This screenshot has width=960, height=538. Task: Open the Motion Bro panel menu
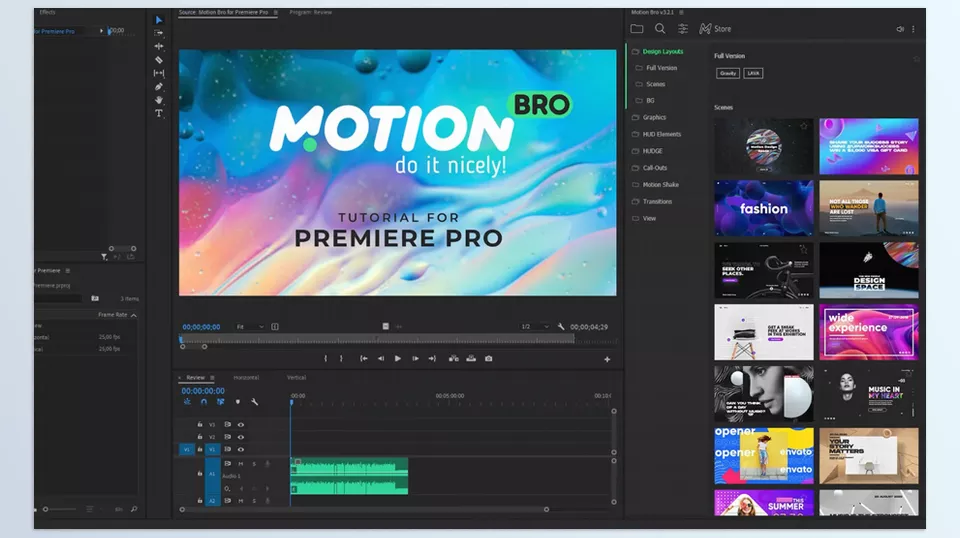point(681,12)
